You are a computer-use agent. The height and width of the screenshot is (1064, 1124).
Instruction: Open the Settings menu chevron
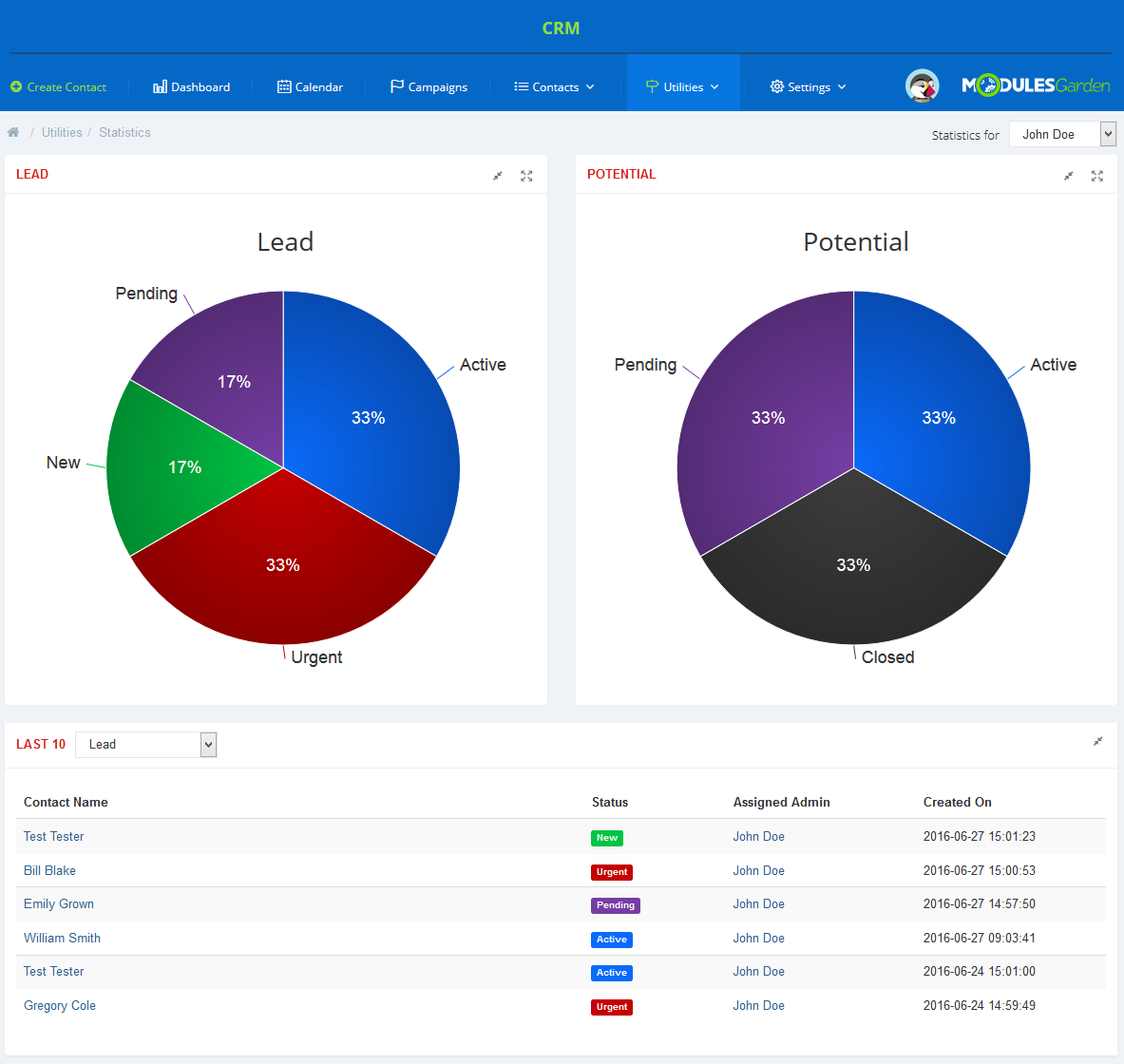[842, 86]
